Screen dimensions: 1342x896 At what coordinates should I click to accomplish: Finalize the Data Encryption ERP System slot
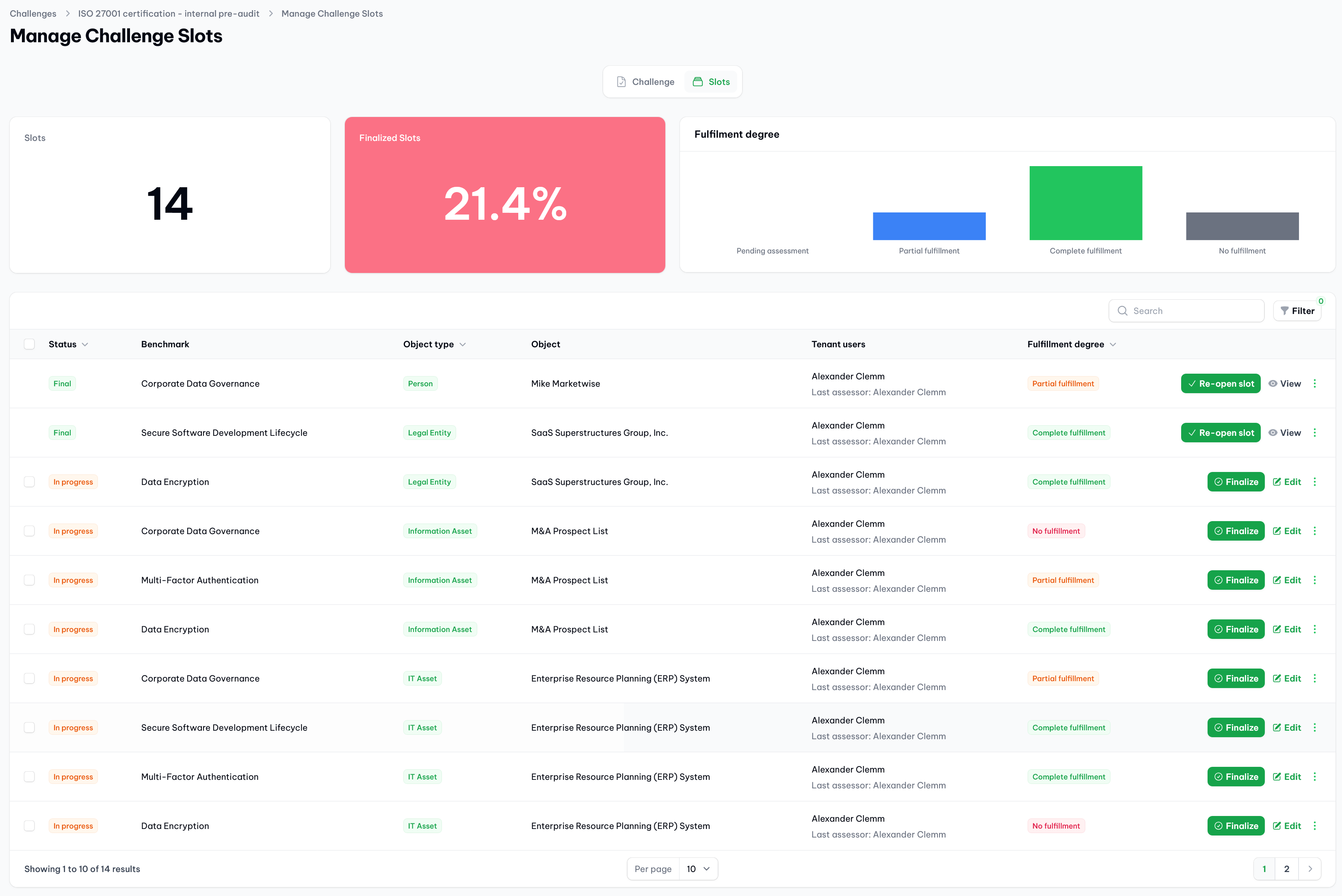click(x=1236, y=826)
